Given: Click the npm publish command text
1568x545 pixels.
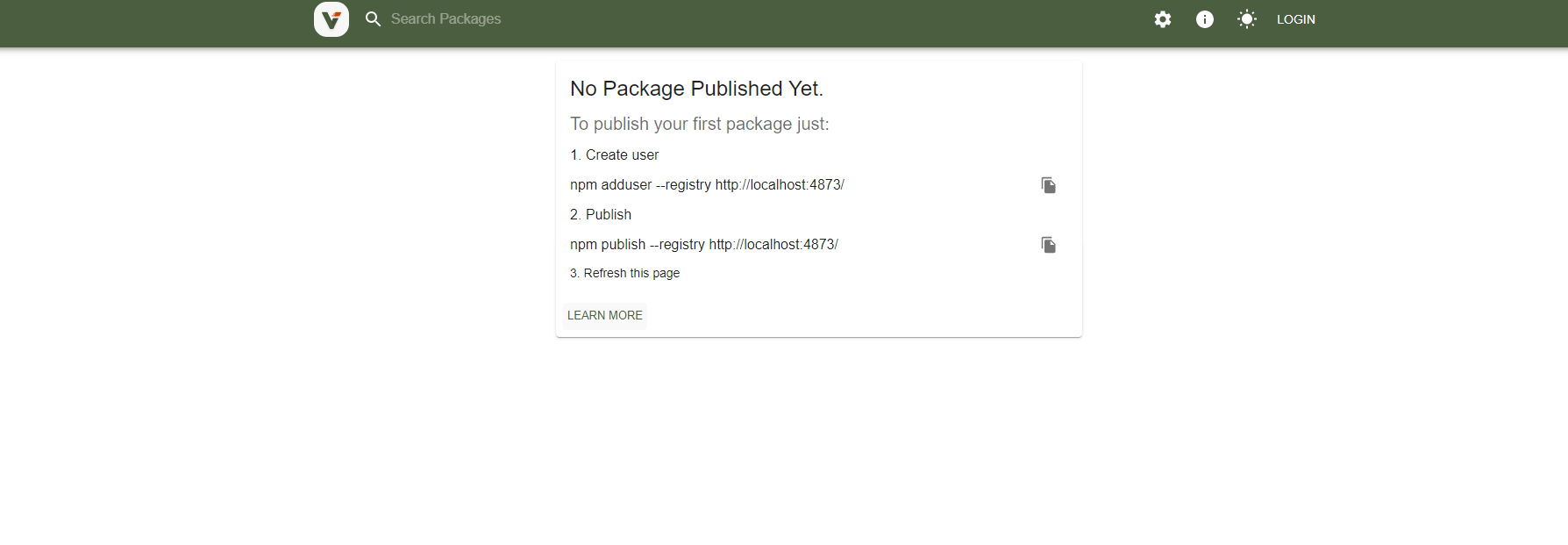Looking at the screenshot, I should click(704, 245).
